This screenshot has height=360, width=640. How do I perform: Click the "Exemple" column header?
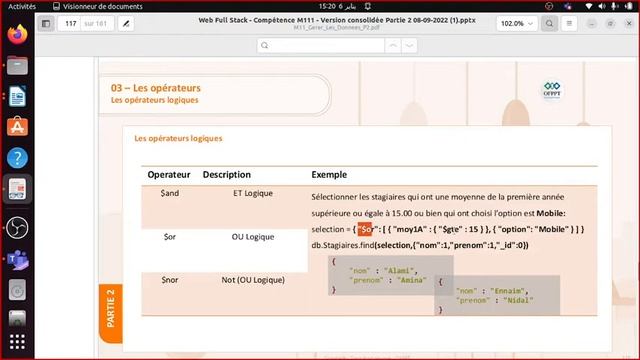329,175
